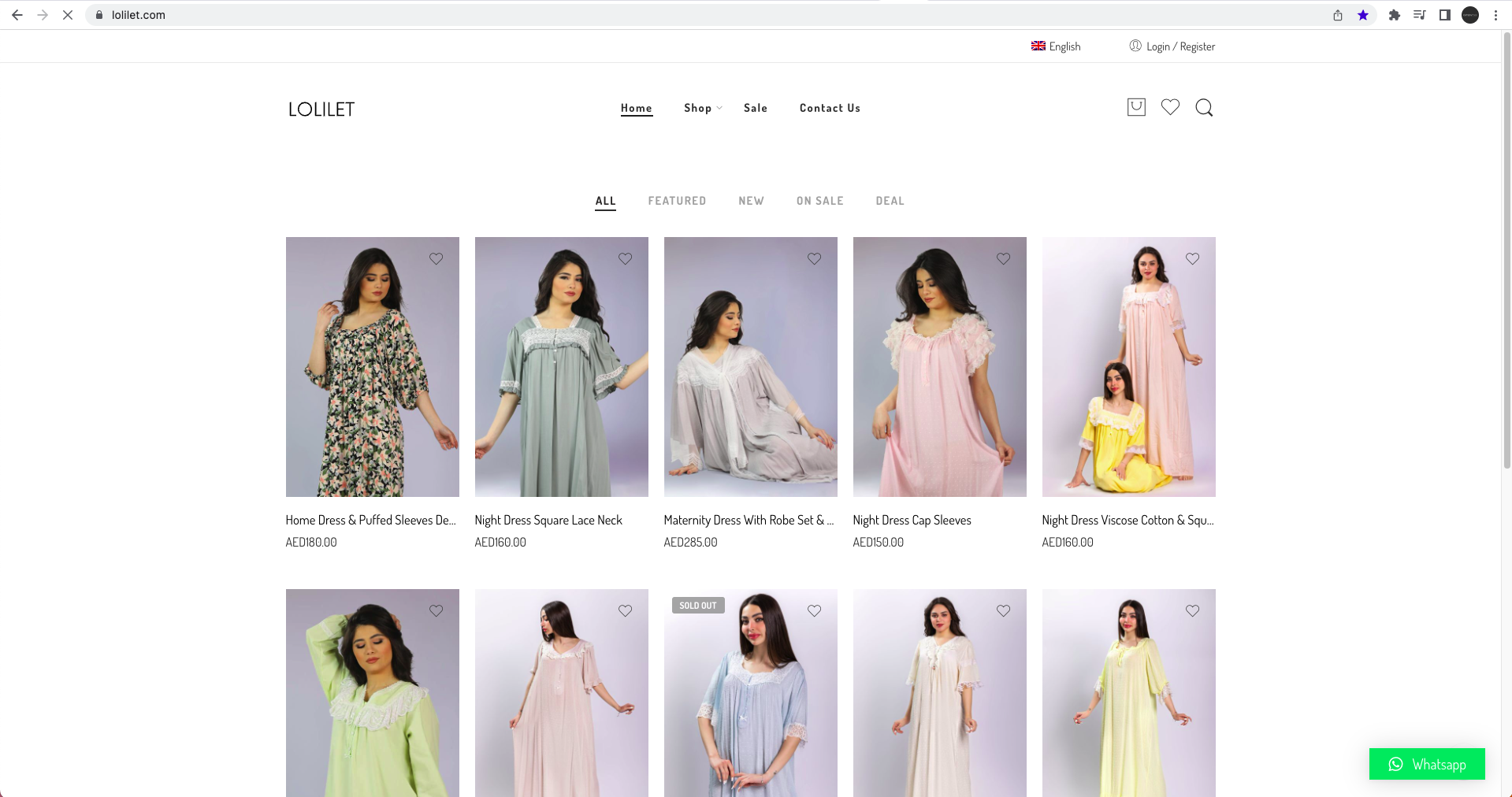Open the shopping cart icon
The width and height of the screenshot is (1512, 797).
point(1136,107)
